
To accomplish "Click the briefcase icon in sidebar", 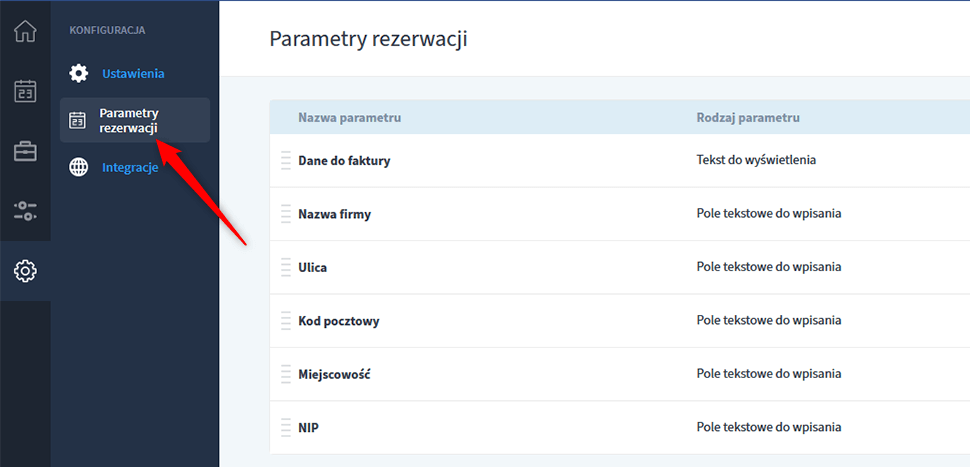I will point(25,151).
